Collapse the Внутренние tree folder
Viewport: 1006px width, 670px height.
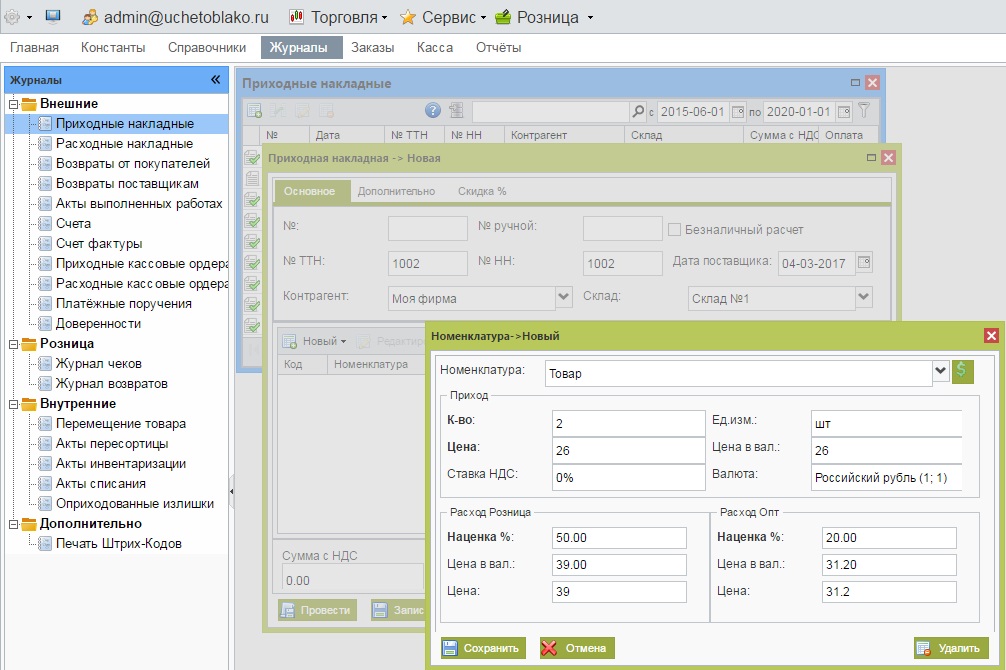click(x=13, y=404)
